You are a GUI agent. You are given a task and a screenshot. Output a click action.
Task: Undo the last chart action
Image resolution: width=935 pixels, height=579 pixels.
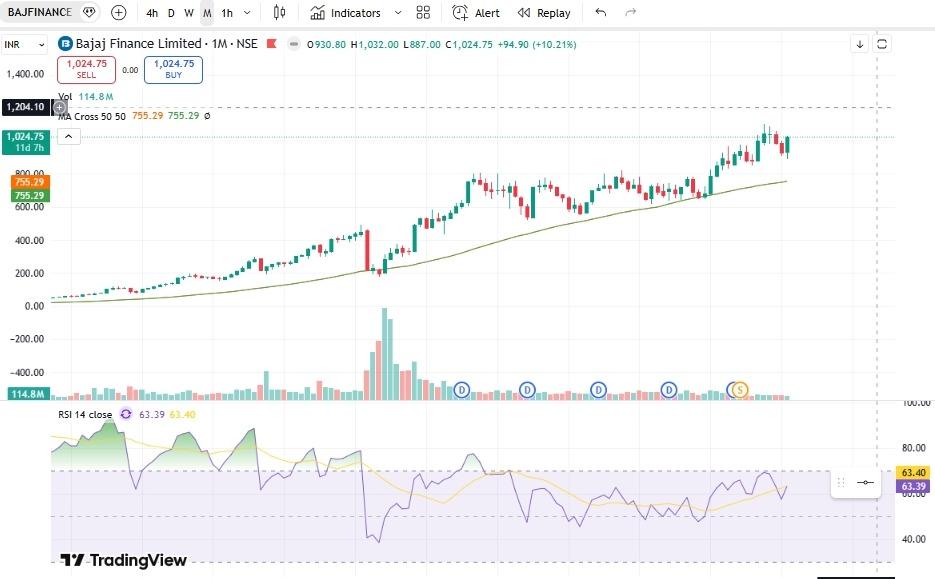tap(600, 12)
